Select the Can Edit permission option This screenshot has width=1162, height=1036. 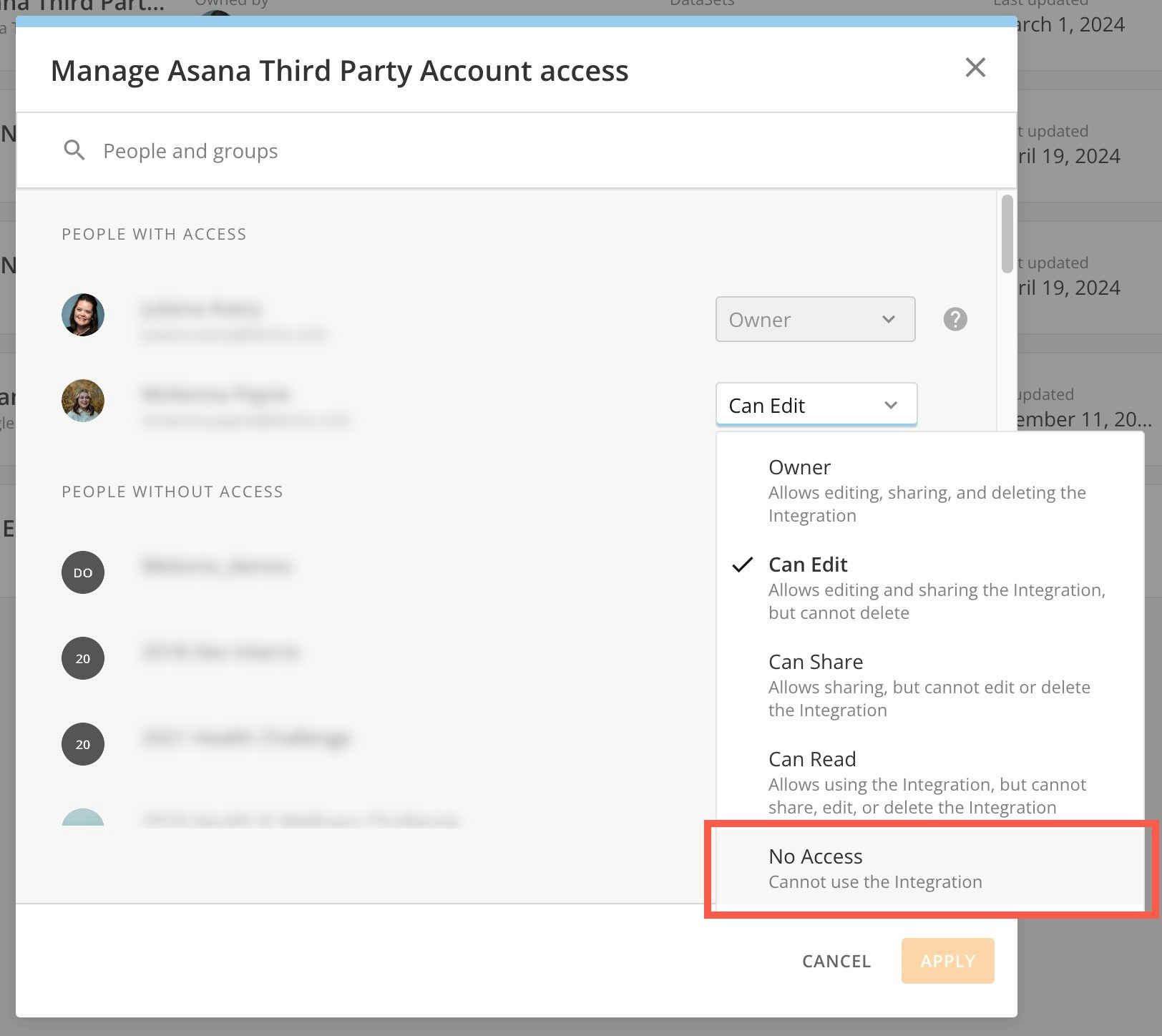coord(930,588)
